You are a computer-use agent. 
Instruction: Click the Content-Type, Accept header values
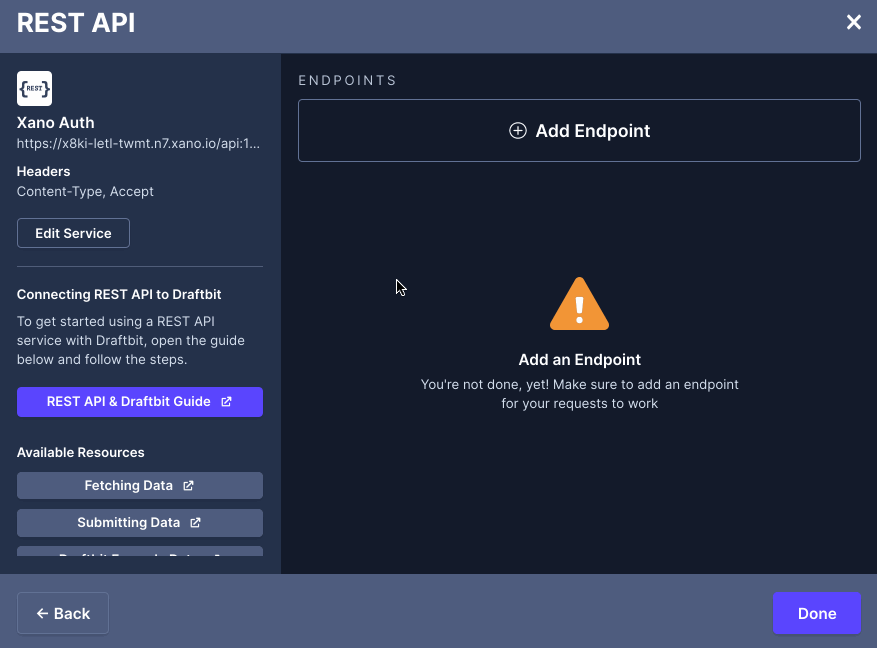85,191
